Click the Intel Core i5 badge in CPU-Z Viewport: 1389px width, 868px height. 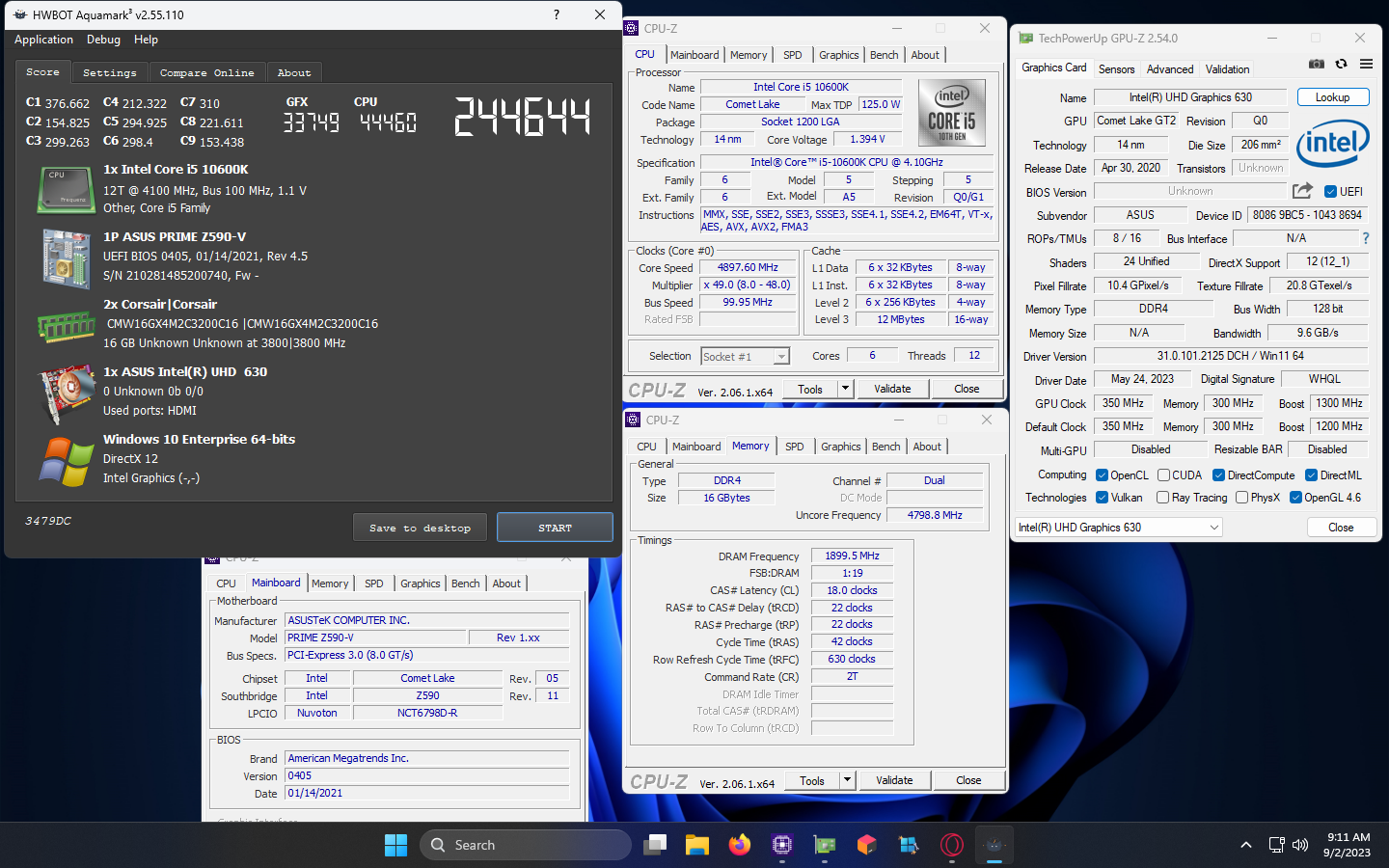click(951, 113)
